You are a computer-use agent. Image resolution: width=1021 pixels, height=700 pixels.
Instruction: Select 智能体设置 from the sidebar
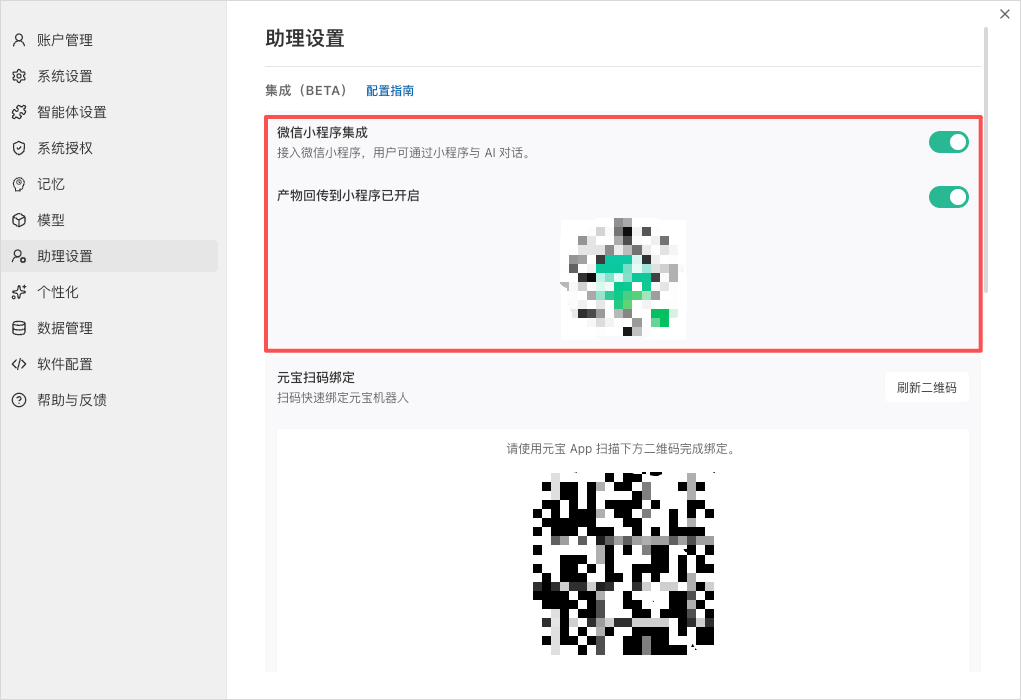click(109, 112)
